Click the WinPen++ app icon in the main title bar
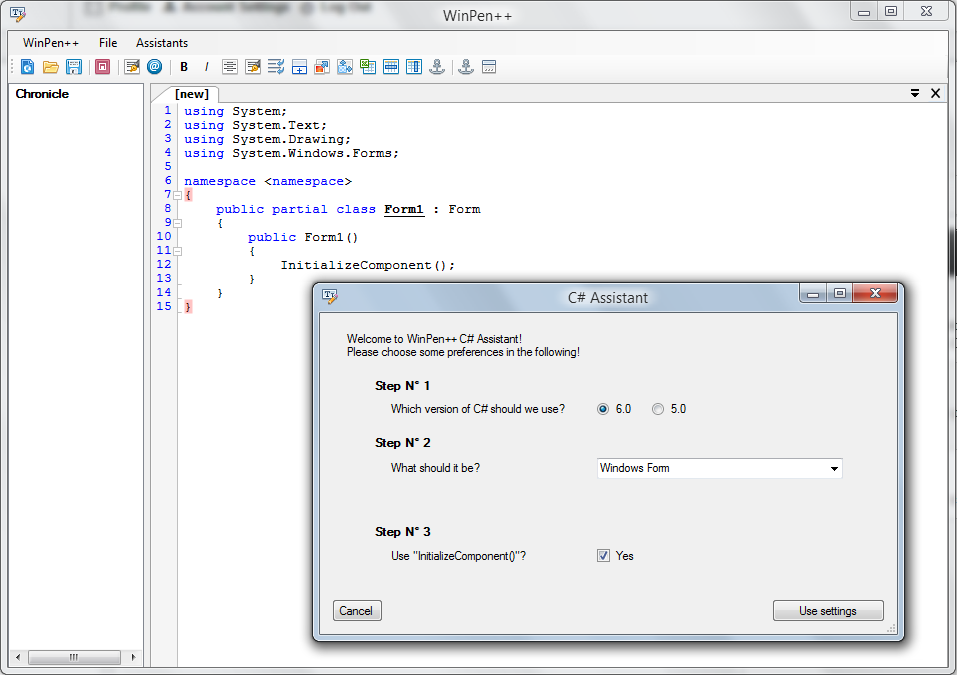957x675 pixels. 18,14
